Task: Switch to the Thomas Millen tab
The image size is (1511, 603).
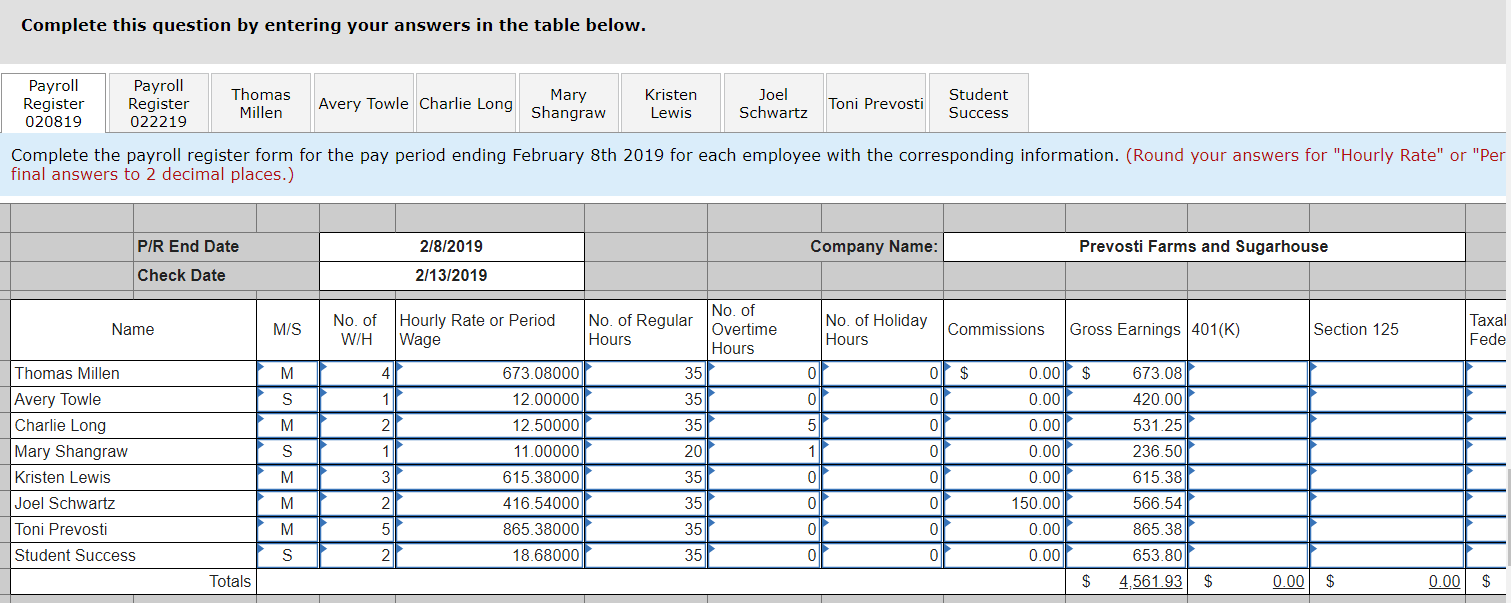Action: (261, 103)
